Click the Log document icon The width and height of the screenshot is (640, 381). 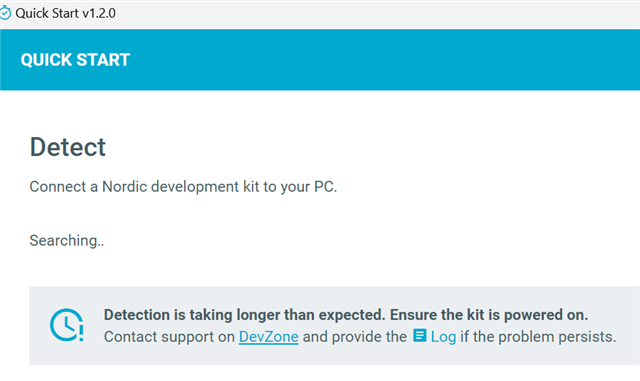(x=420, y=336)
